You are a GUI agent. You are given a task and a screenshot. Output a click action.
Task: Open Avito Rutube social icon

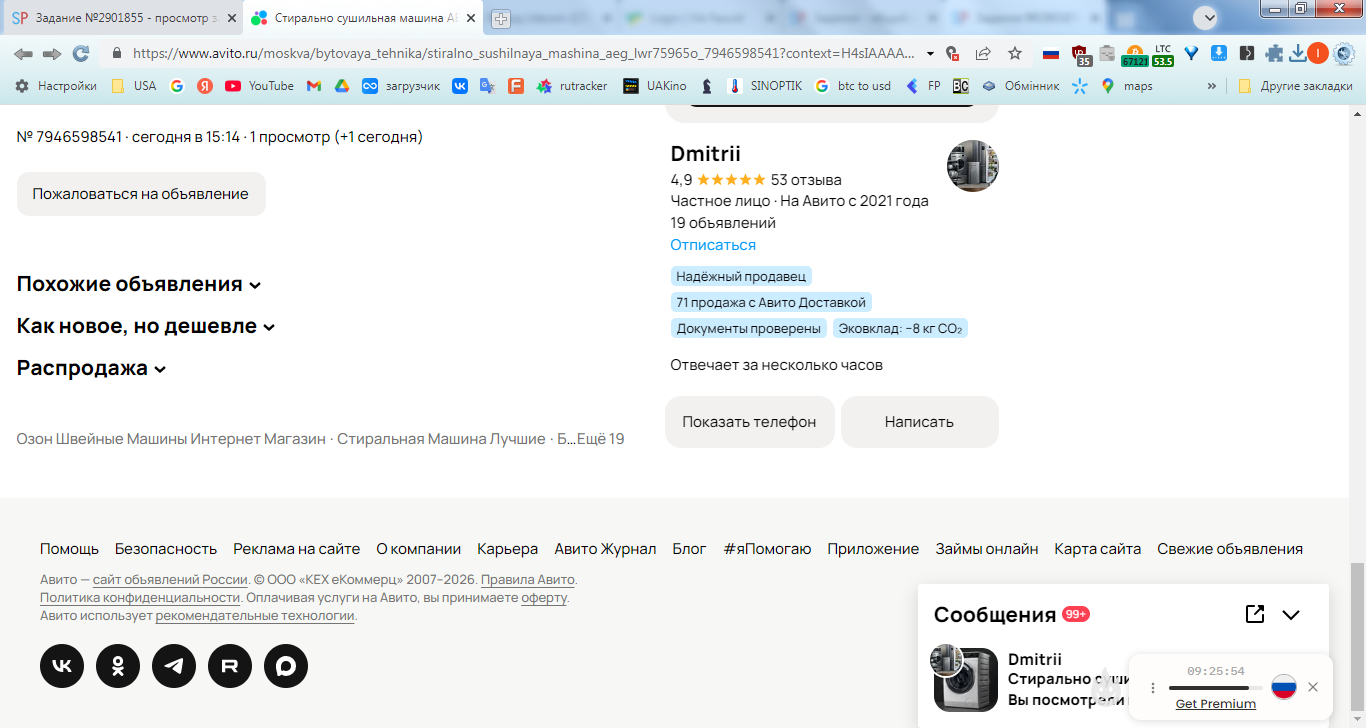[x=230, y=666]
